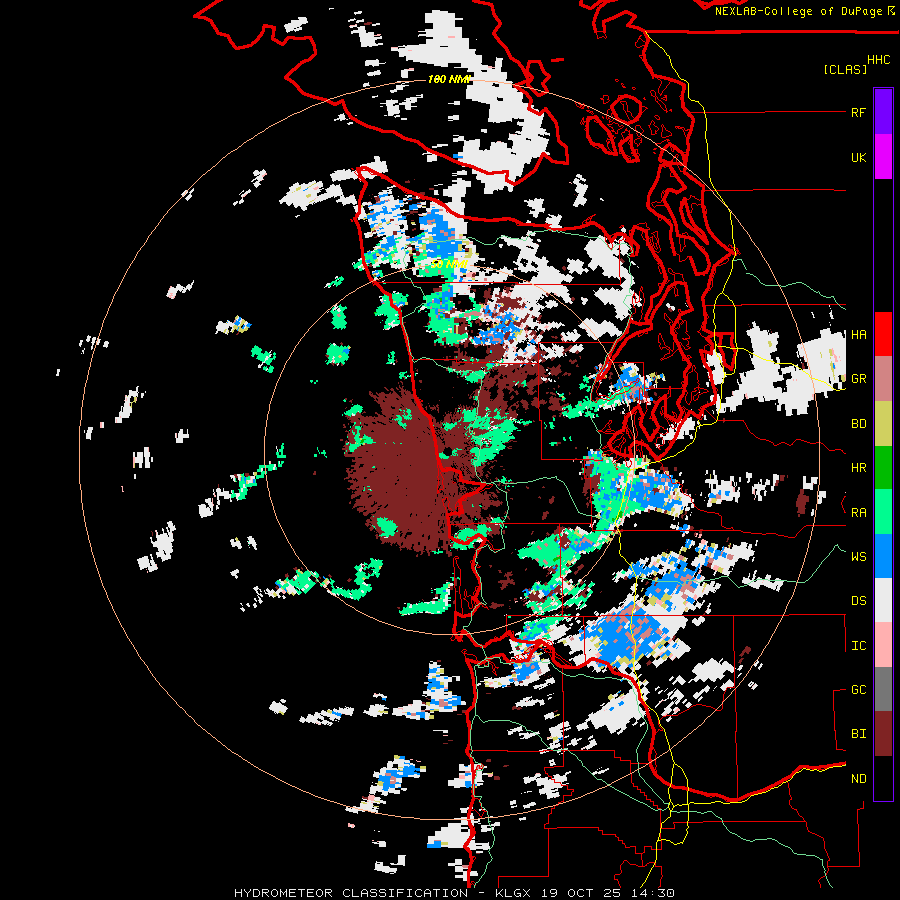Click the 50 NMI range ring label
The width and height of the screenshot is (900, 900).
pos(448,264)
